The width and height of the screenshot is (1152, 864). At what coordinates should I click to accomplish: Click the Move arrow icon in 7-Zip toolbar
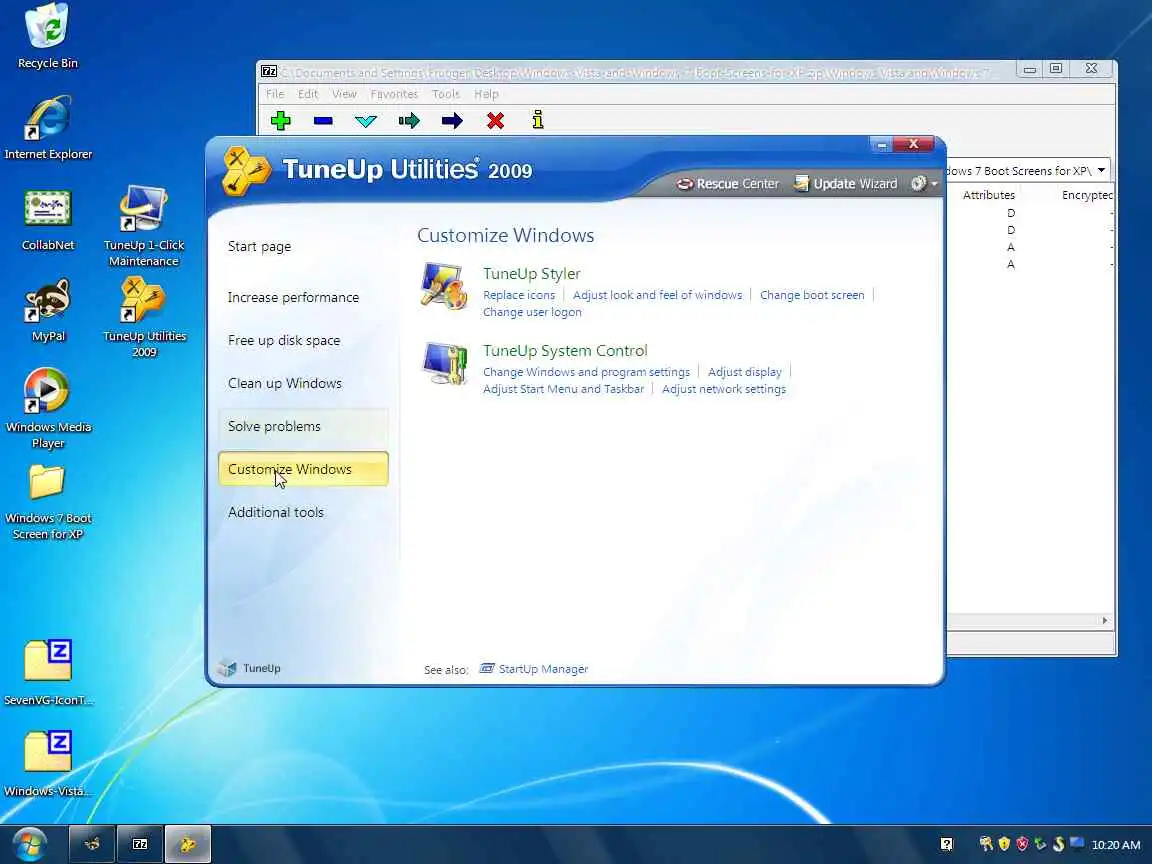(x=452, y=120)
